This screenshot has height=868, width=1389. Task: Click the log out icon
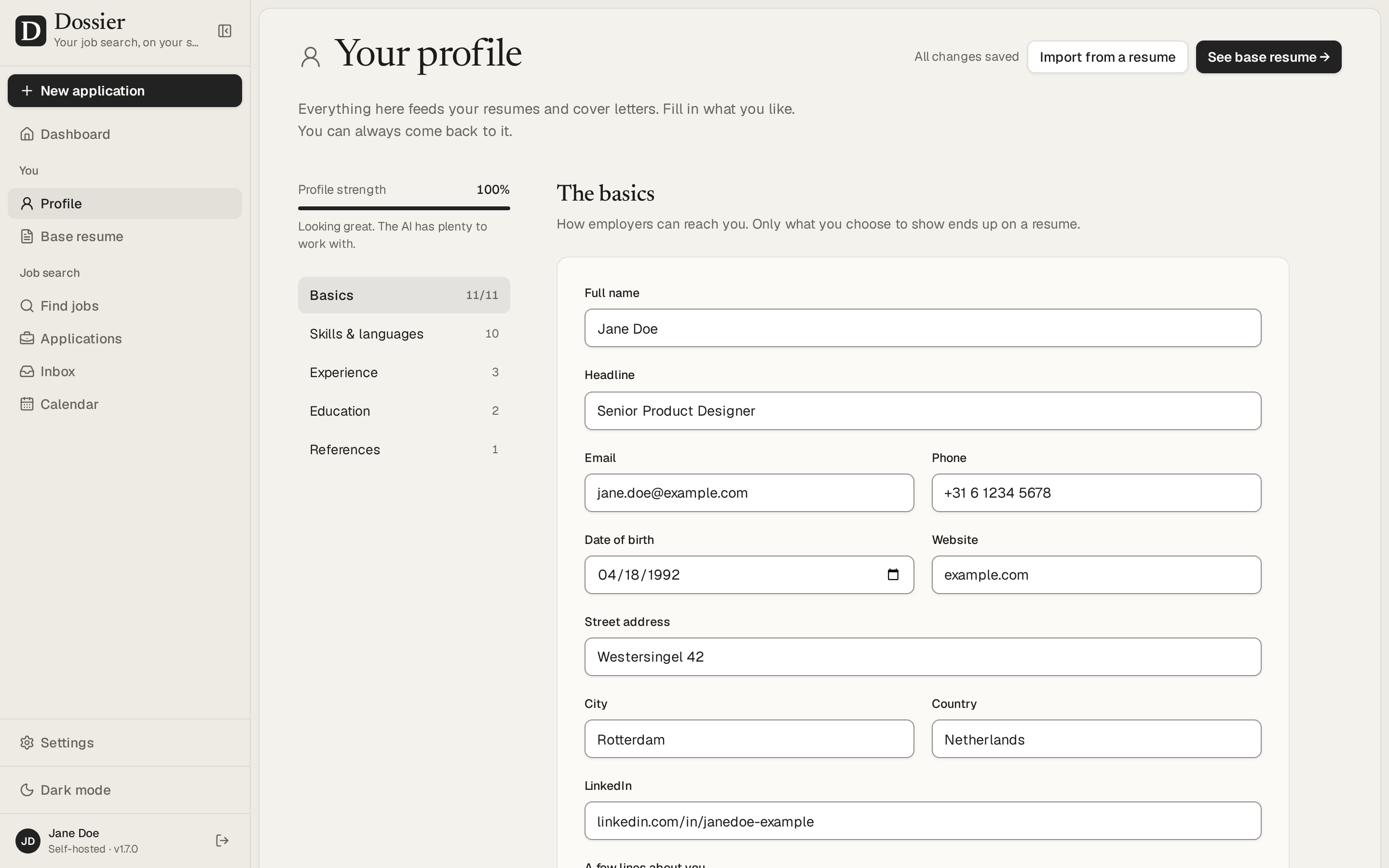pos(222,841)
